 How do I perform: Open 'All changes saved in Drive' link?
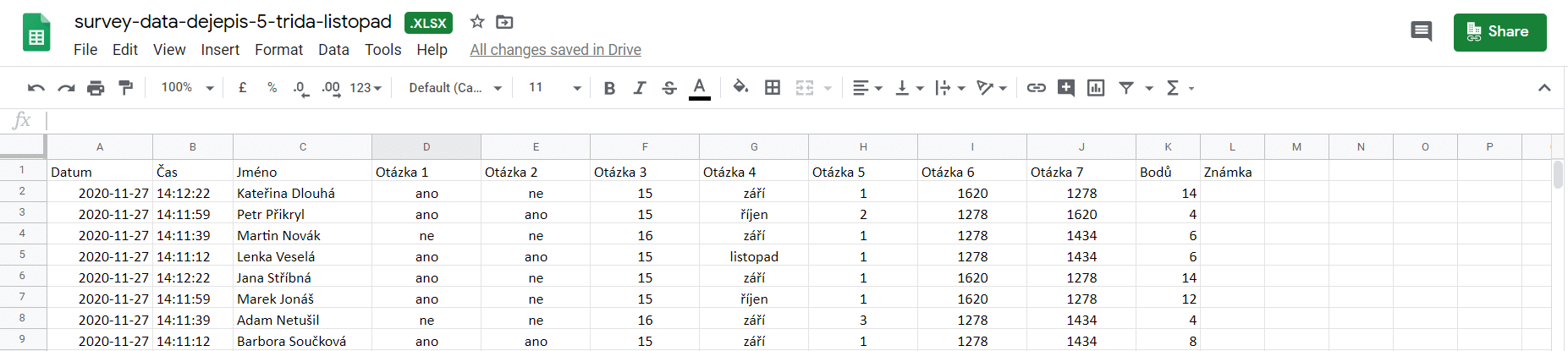coord(555,50)
